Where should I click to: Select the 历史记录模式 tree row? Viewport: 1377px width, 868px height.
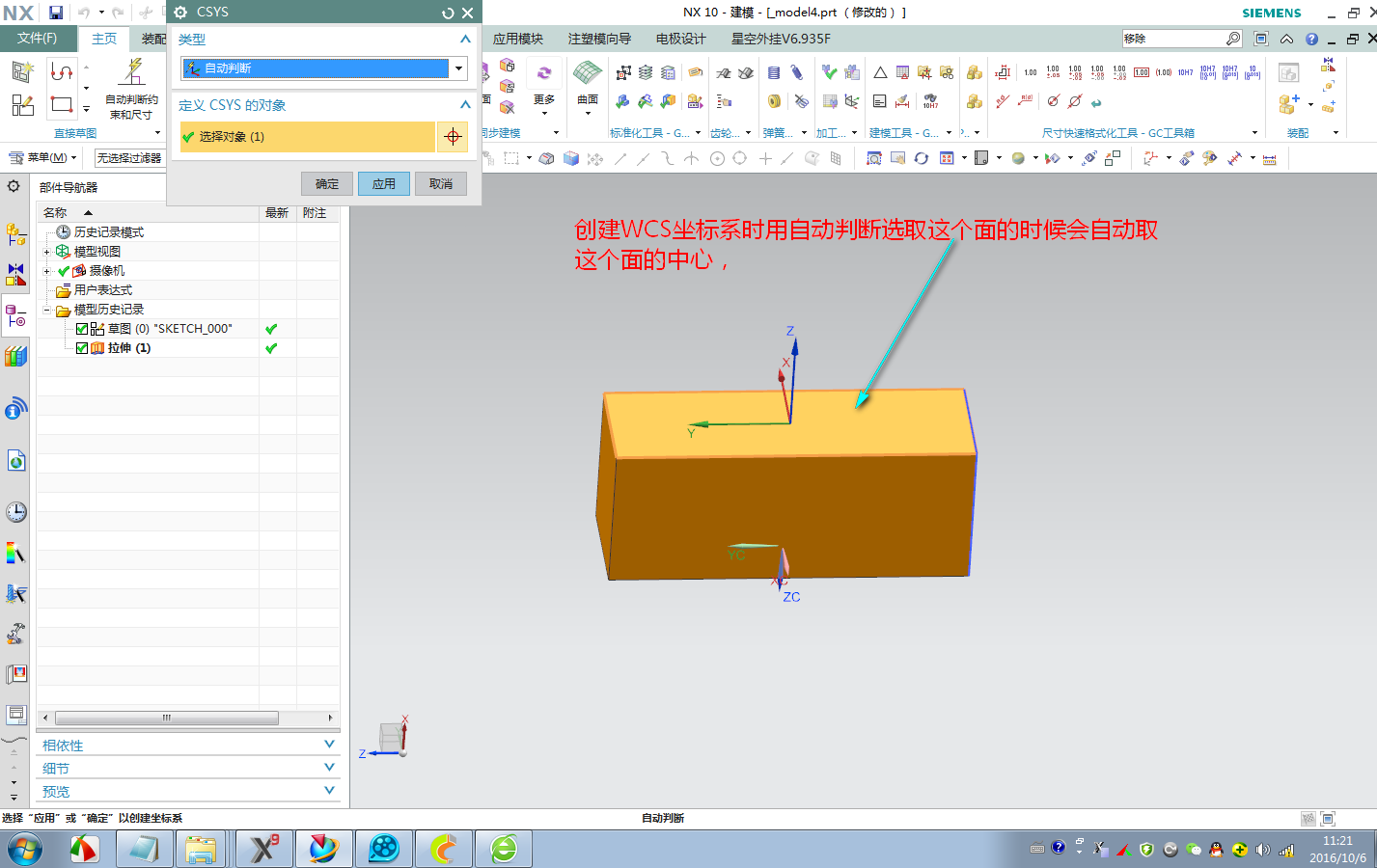click(x=108, y=232)
